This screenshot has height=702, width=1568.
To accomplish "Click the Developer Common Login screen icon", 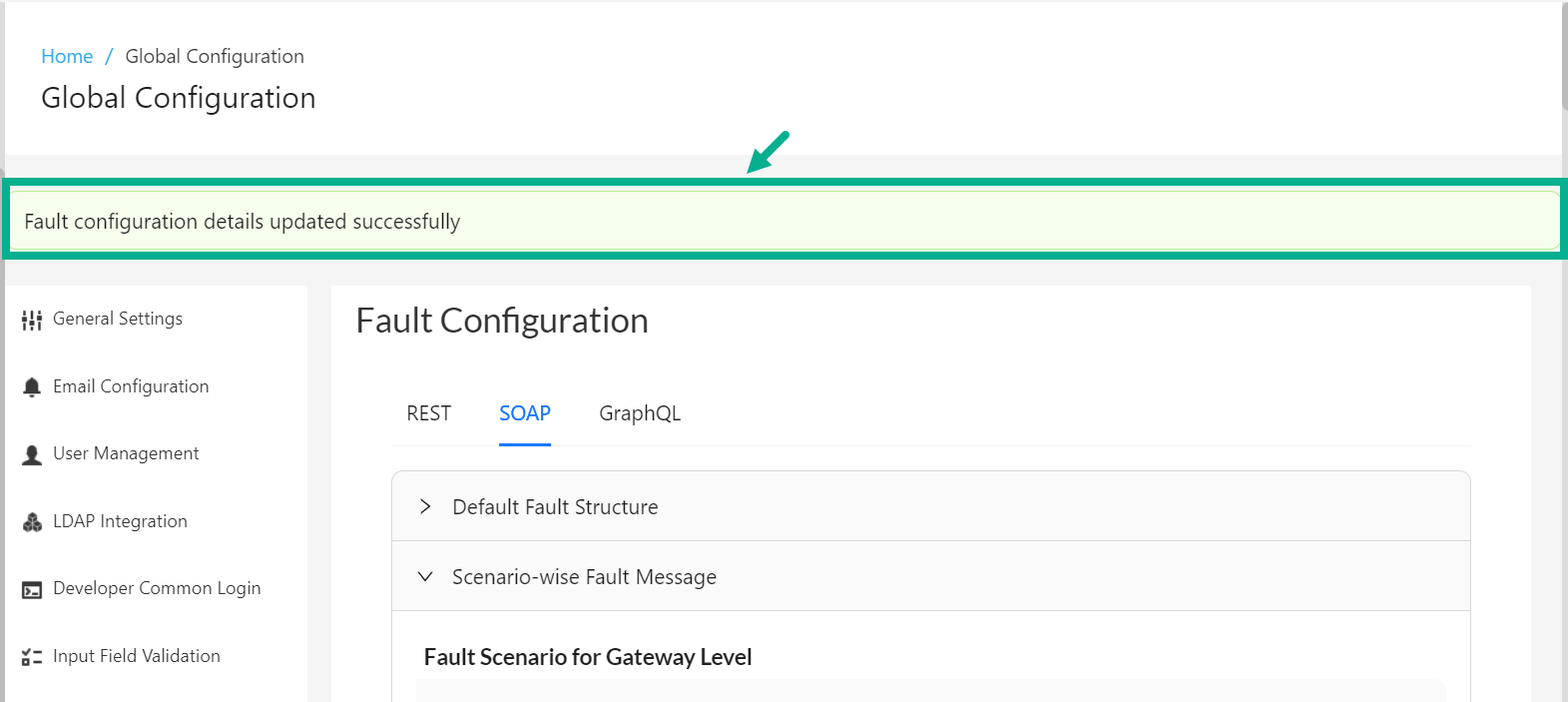I will coord(31,588).
